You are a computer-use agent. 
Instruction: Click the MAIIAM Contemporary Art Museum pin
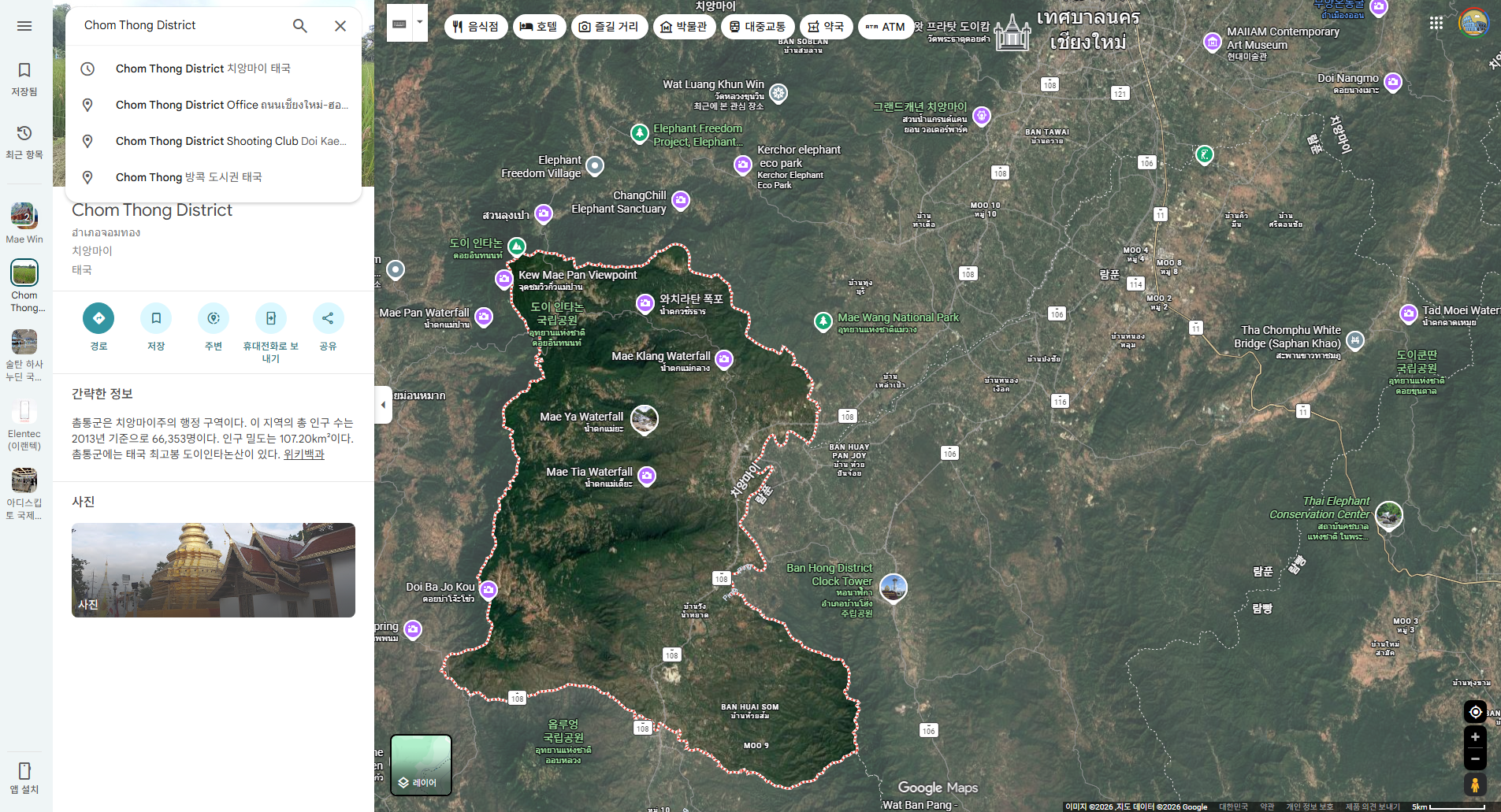pyautogui.click(x=1213, y=42)
